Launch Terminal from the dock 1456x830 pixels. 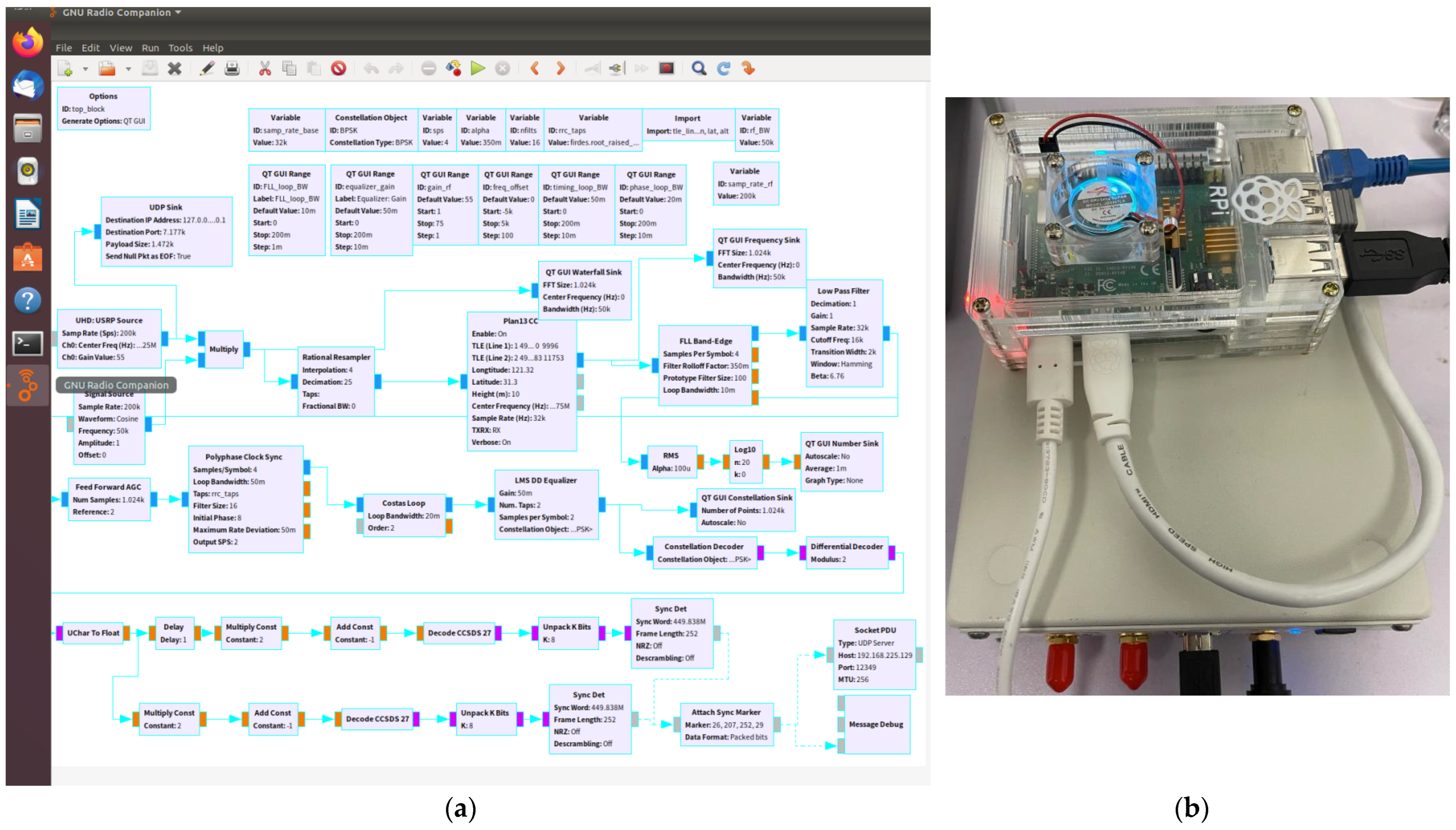tap(27, 343)
